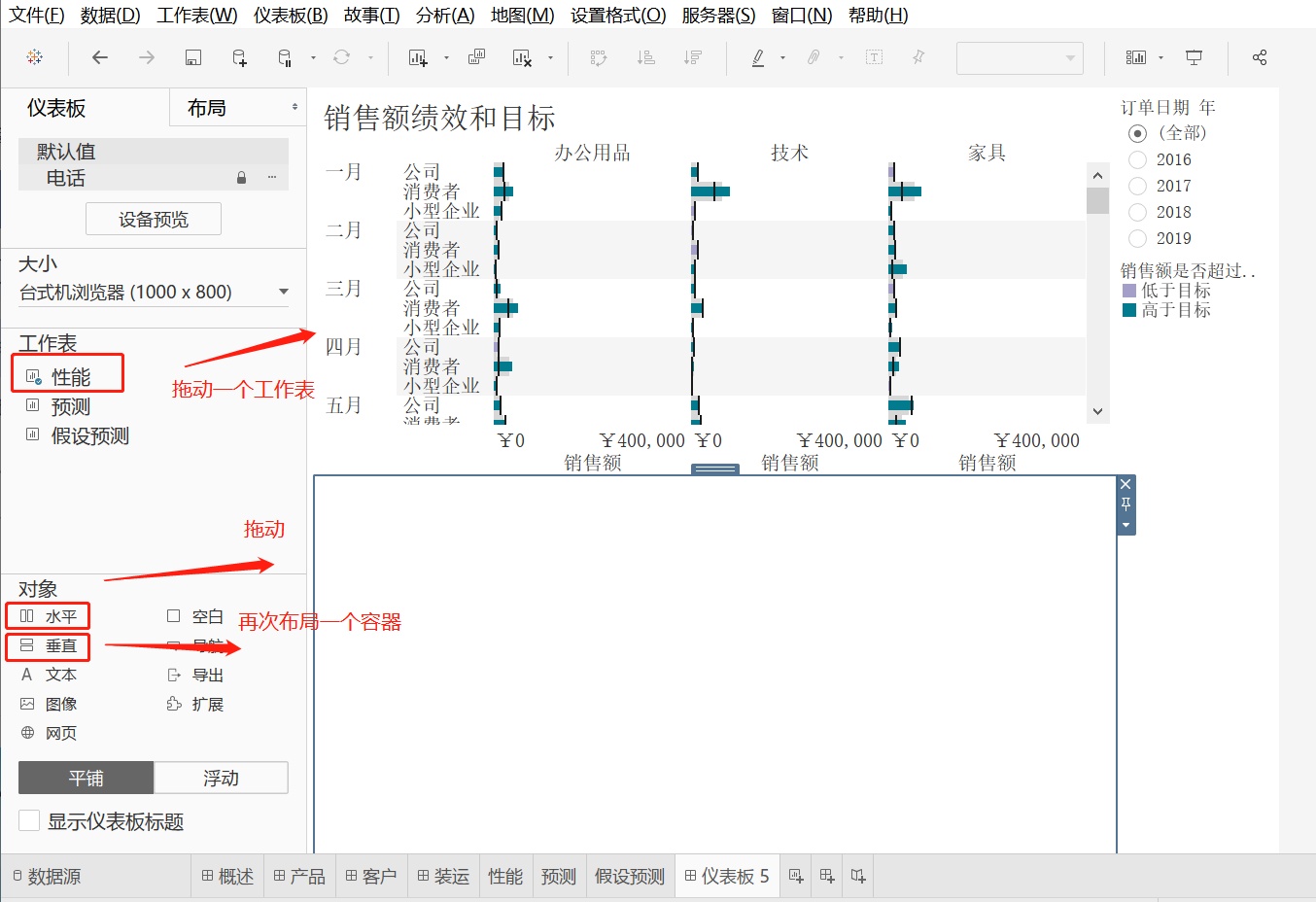Open the 数据(D) menu

point(110,15)
